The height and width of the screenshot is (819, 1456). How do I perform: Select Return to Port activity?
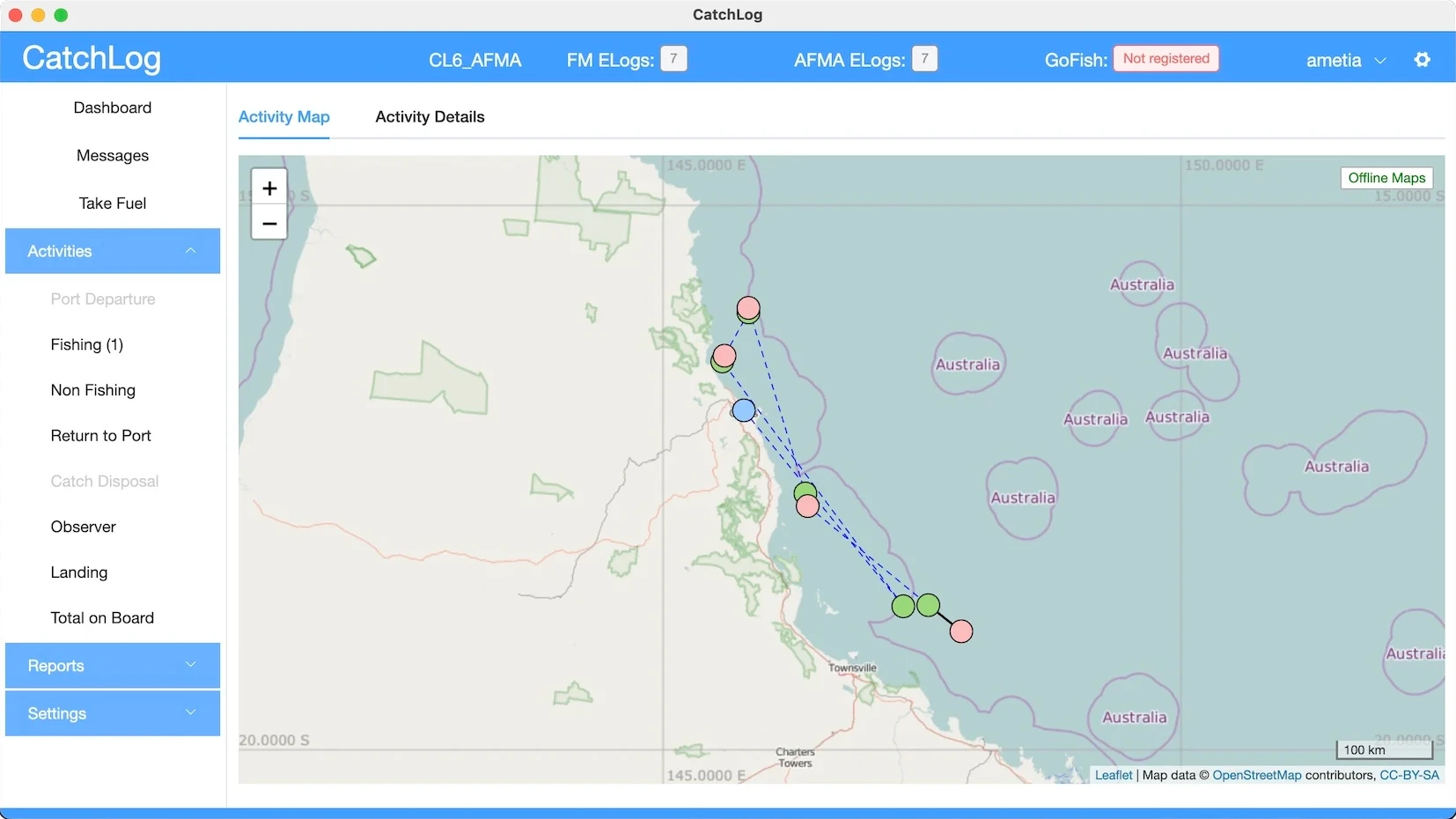[x=101, y=436]
